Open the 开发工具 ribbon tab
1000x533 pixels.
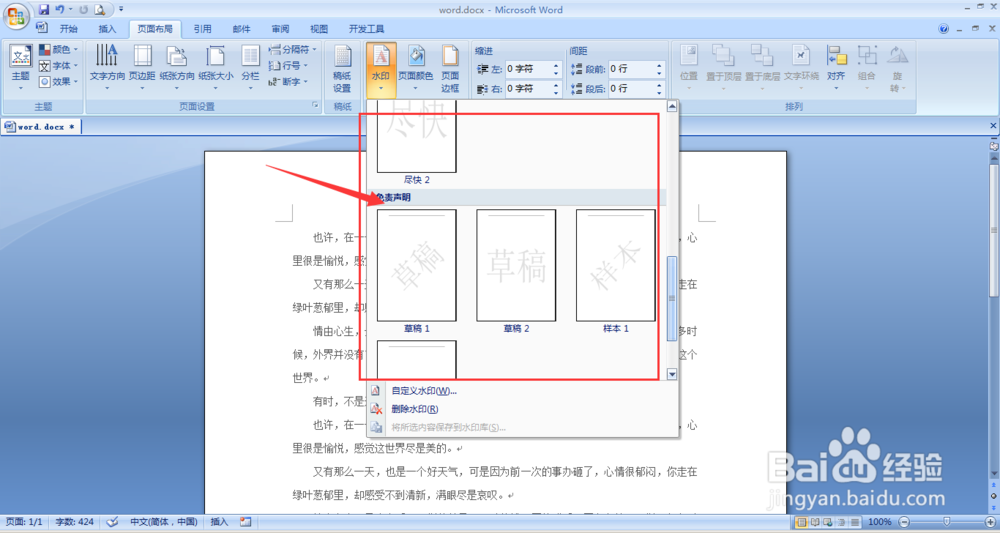tap(366, 29)
